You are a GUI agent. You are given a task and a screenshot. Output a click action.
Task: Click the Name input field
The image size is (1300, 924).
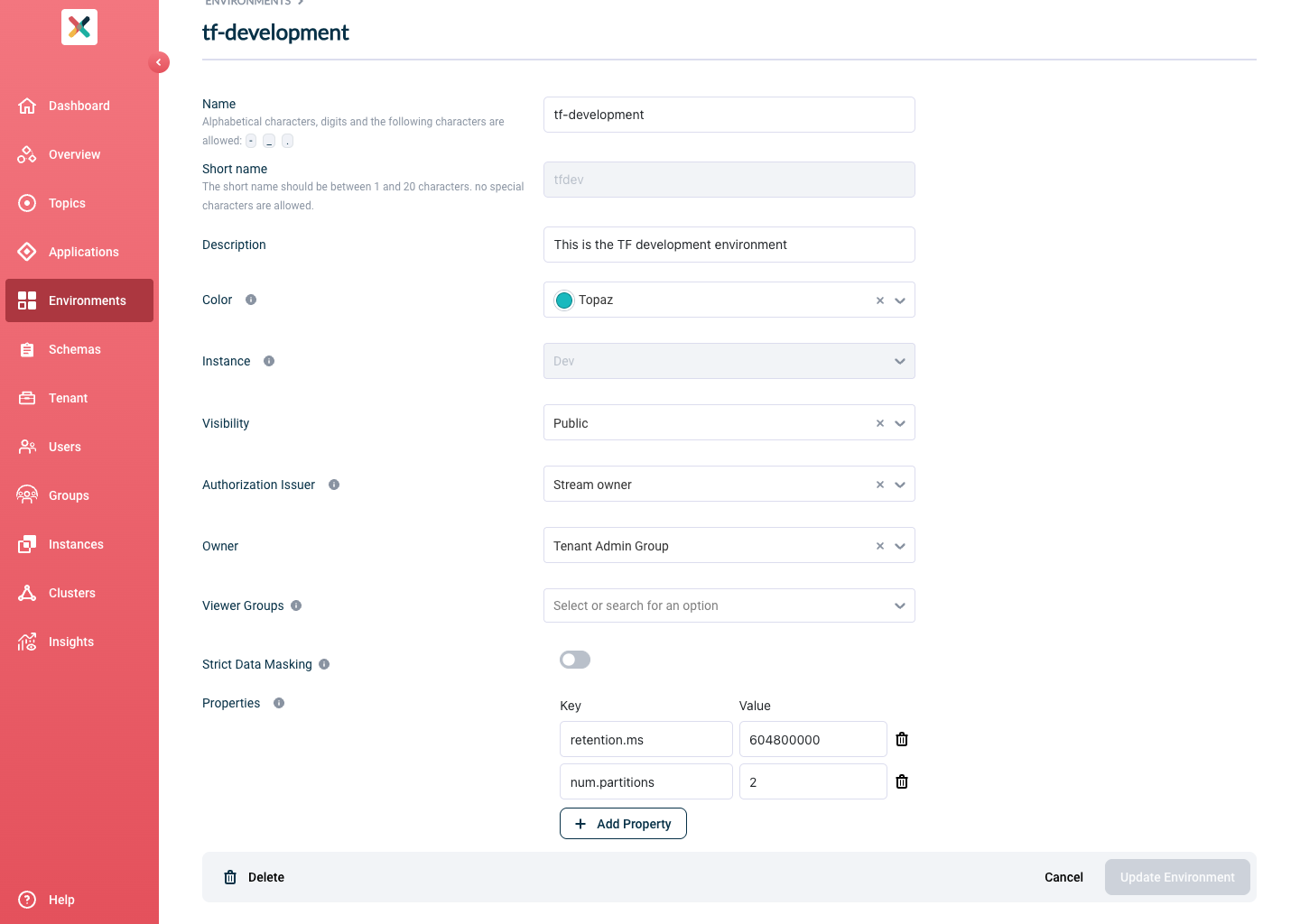729,115
